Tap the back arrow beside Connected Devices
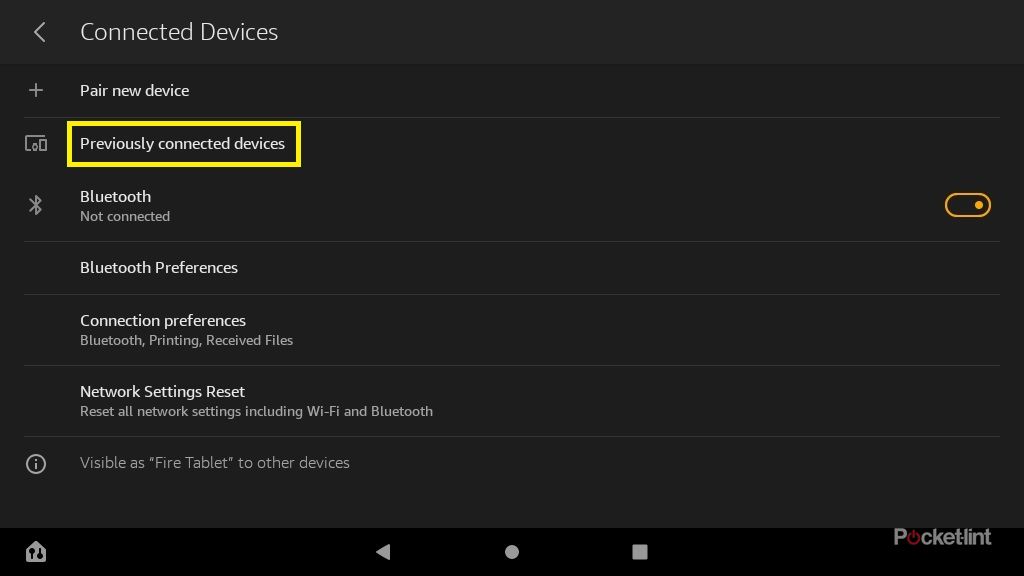The image size is (1024, 576). 40,32
